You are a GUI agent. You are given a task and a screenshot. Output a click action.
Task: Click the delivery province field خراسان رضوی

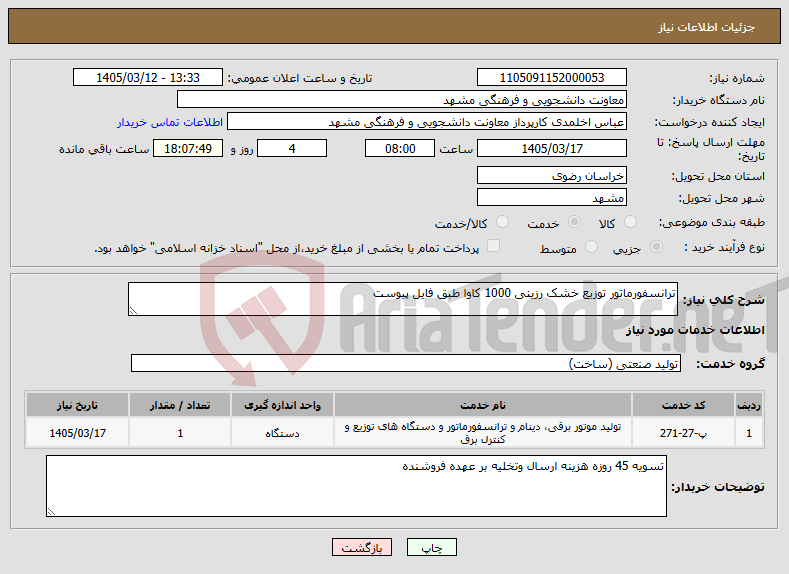coord(551,175)
